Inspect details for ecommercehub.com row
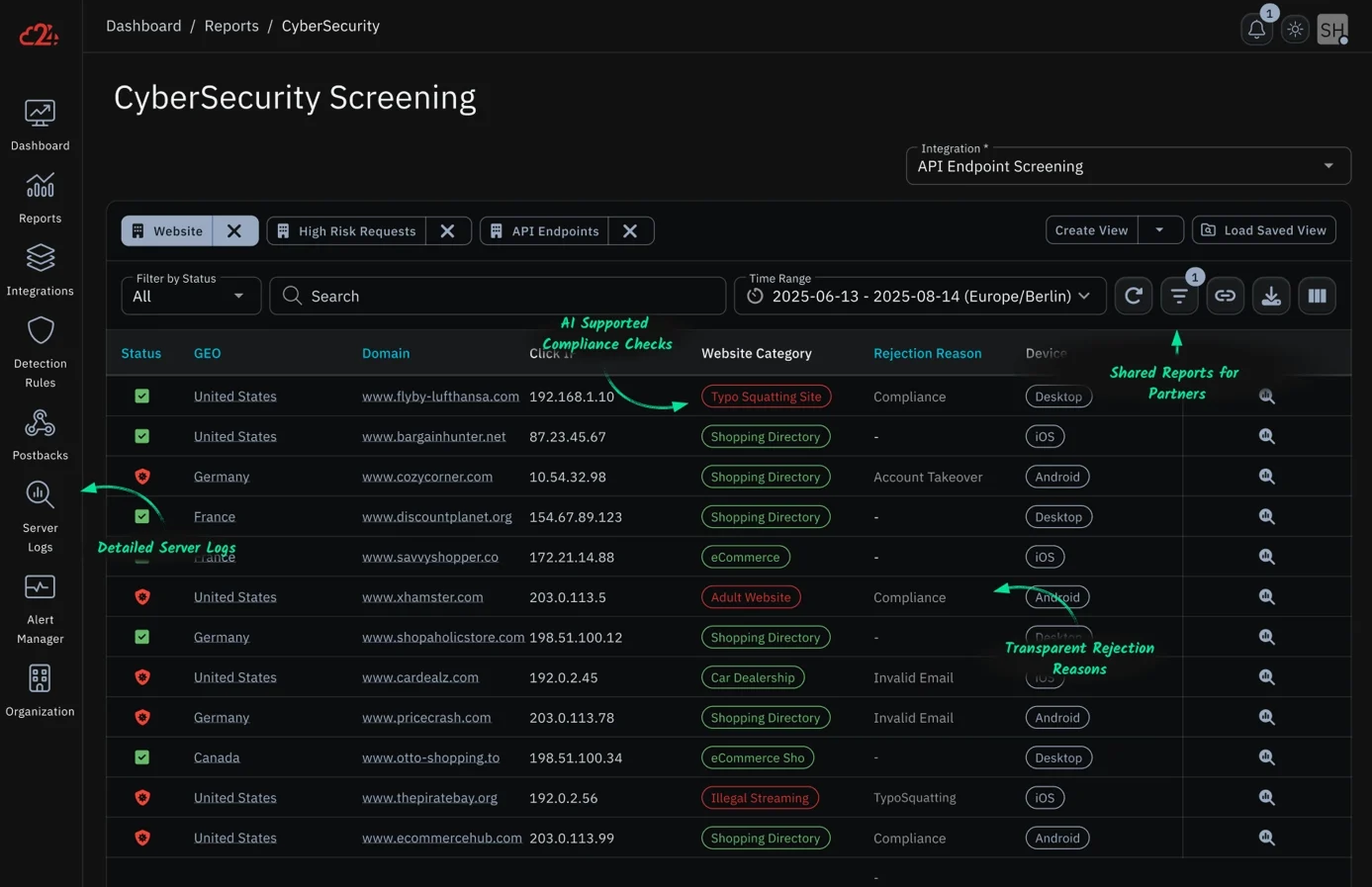1372x887 pixels. 1266,838
